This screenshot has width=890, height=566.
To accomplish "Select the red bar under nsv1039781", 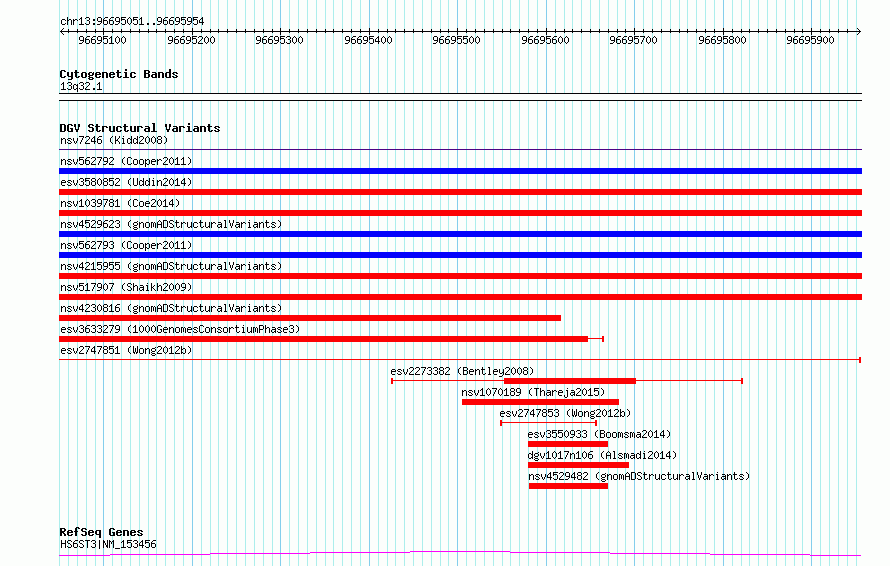I will click(460, 213).
